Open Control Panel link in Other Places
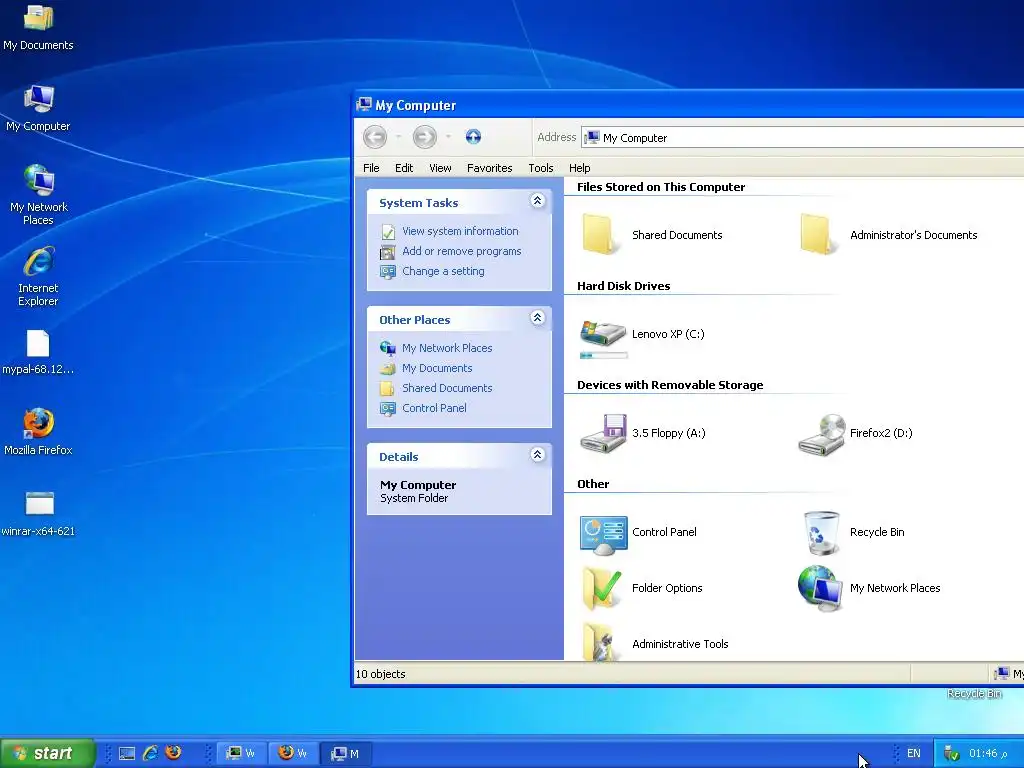The height and width of the screenshot is (768, 1024). [x=434, y=408]
